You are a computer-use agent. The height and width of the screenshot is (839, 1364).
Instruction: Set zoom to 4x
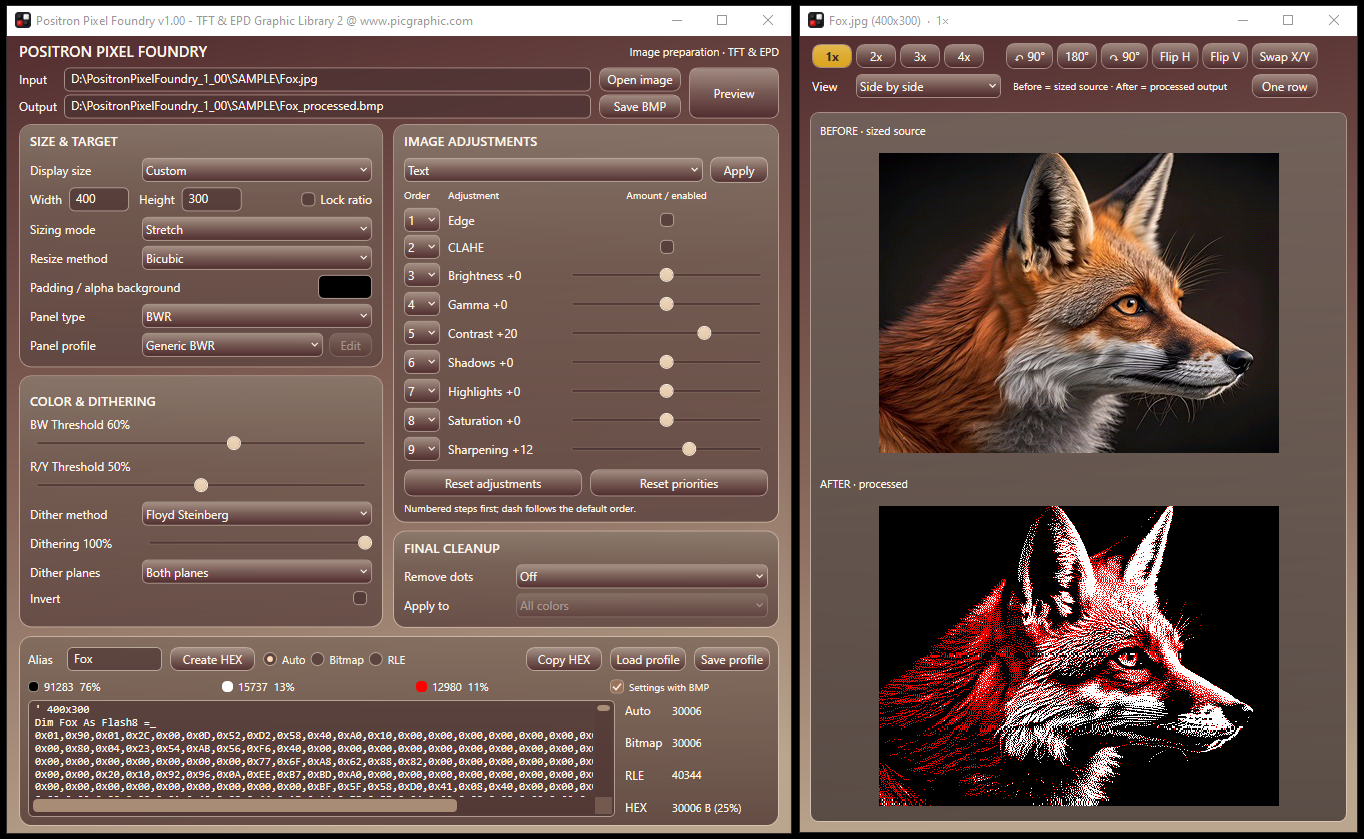click(x=964, y=57)
